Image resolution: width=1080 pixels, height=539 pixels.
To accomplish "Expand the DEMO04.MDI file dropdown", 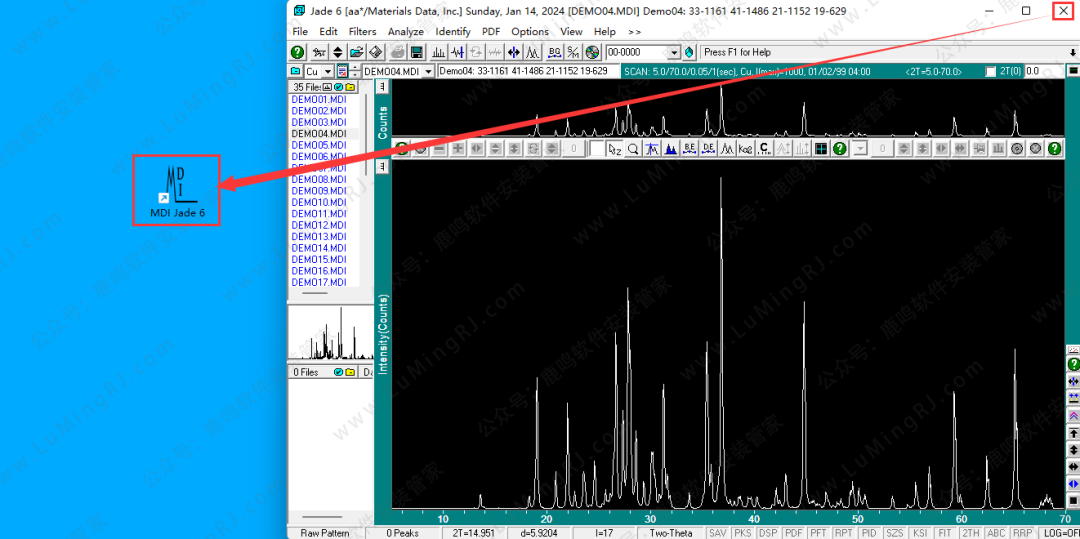I will point(429,72).
